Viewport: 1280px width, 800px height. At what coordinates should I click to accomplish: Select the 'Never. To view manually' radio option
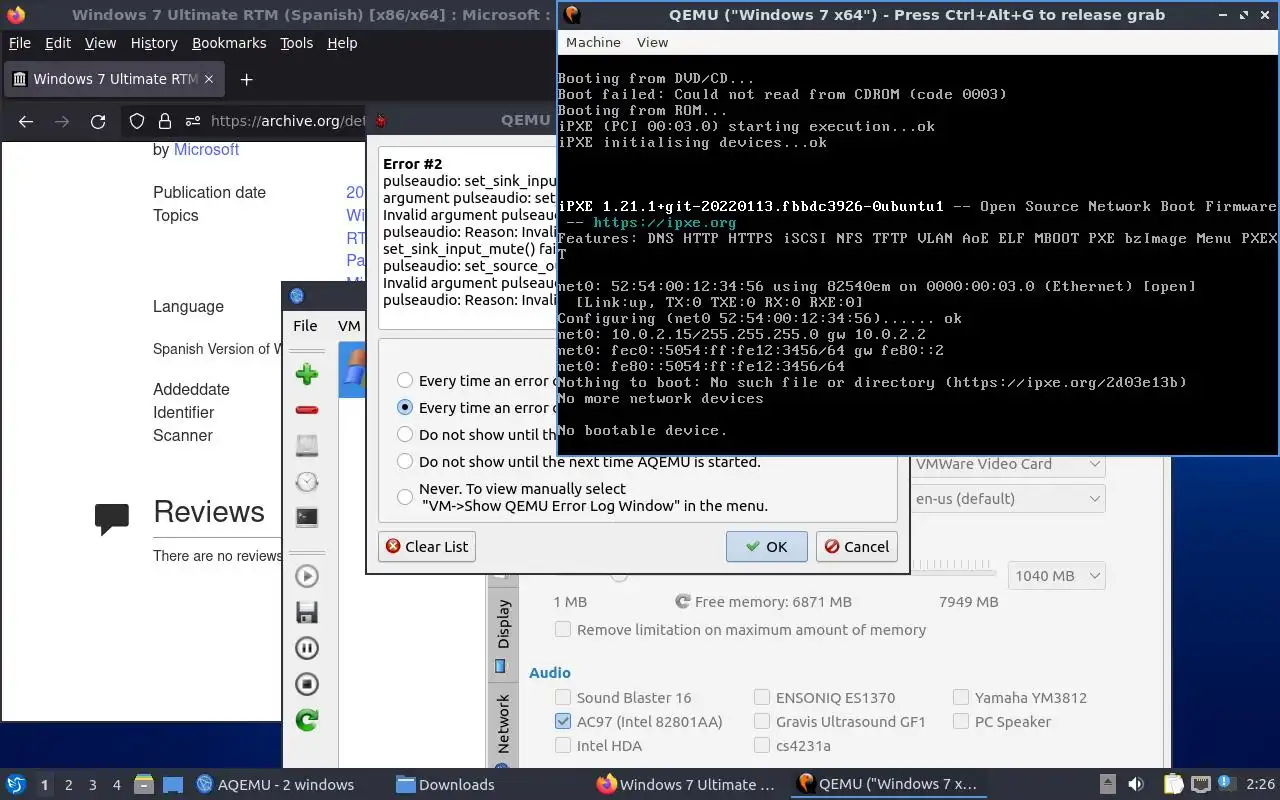point(405,497)
